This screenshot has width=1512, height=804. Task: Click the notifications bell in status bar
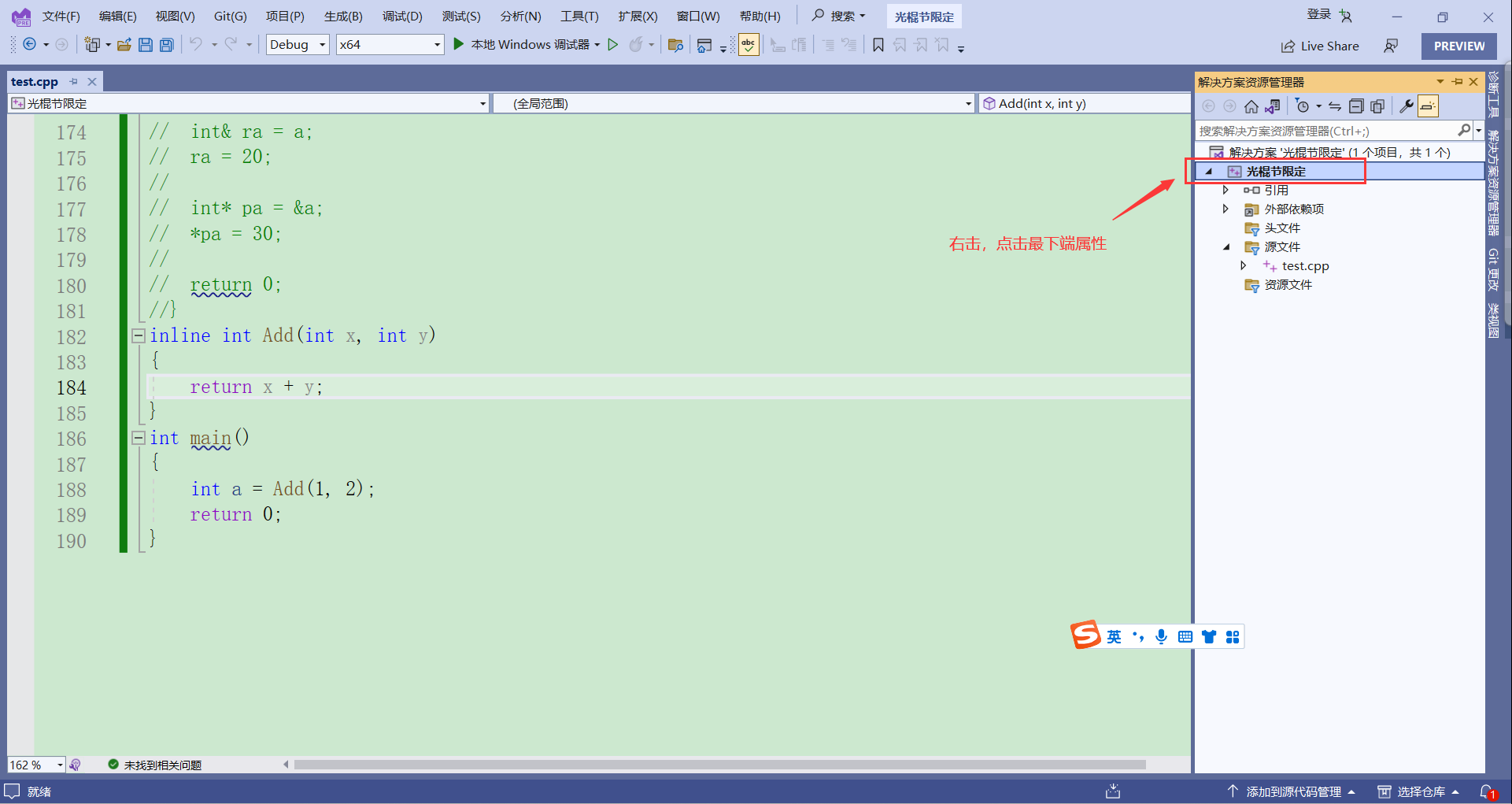(1488, 791)
